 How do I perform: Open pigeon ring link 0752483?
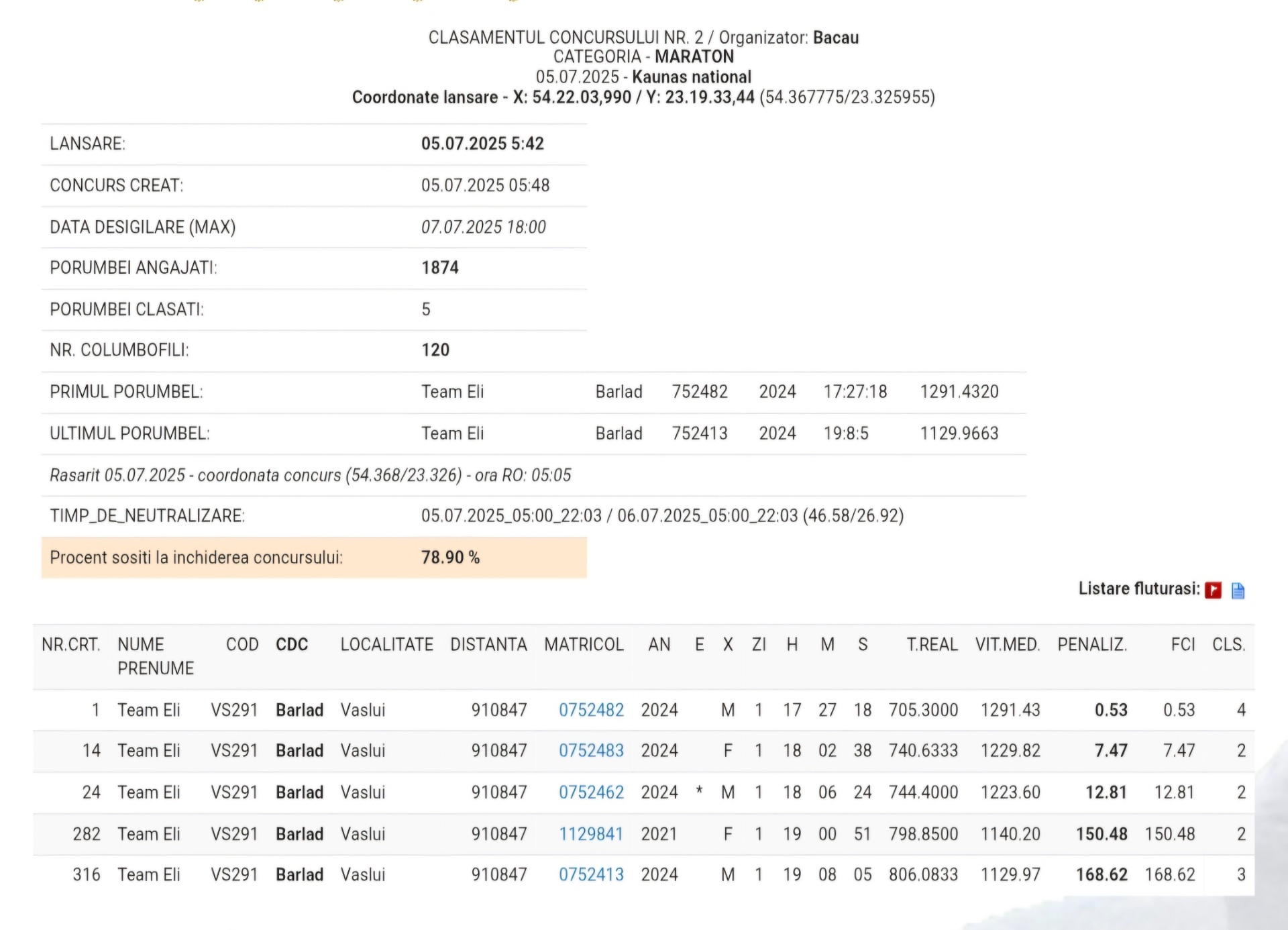tap(591, 750)
